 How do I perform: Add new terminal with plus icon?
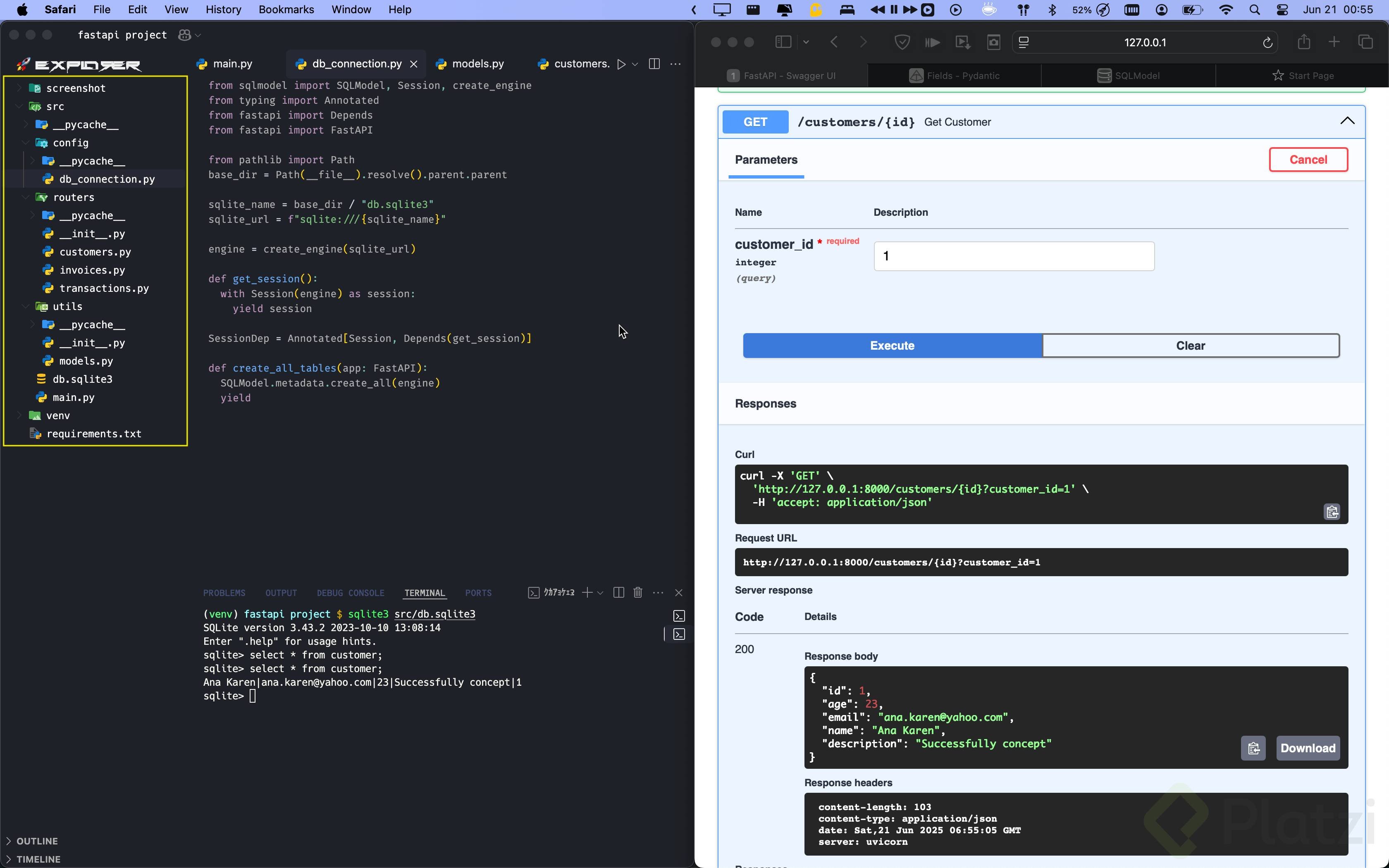(x=587, y=592)
